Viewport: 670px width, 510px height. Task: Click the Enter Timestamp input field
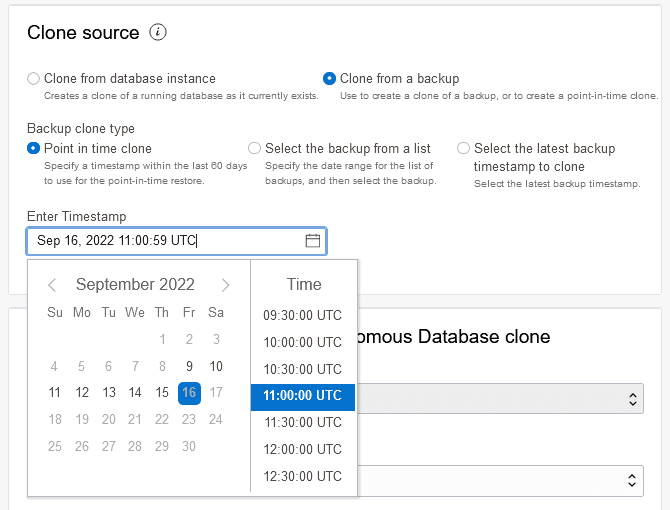[x=176, y=241]
